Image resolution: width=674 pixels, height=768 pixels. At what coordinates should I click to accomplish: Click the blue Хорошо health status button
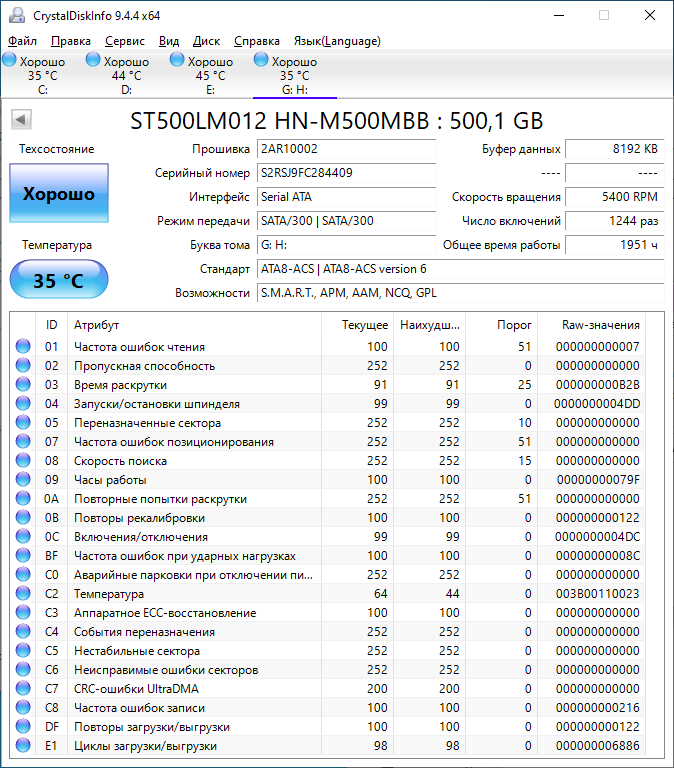[x=59, y=193]
